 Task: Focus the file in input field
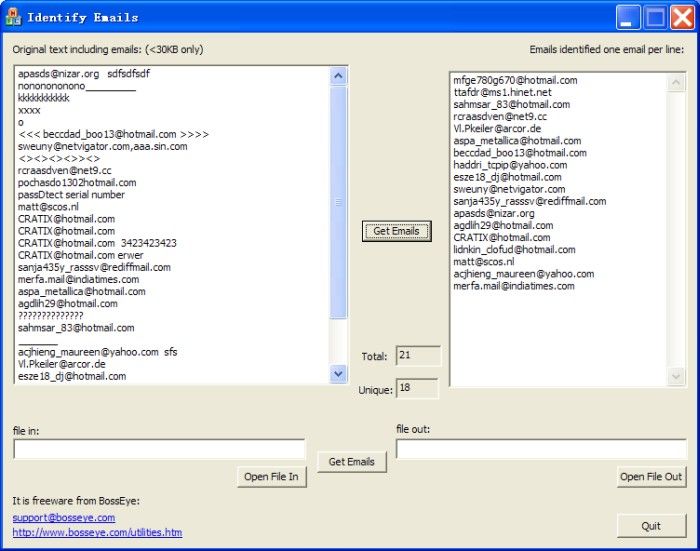click(159, 449)
